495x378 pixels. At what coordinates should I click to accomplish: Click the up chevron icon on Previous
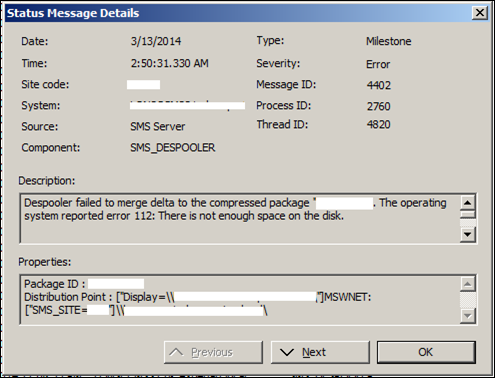pyautogui.click(x=176, y=352)
